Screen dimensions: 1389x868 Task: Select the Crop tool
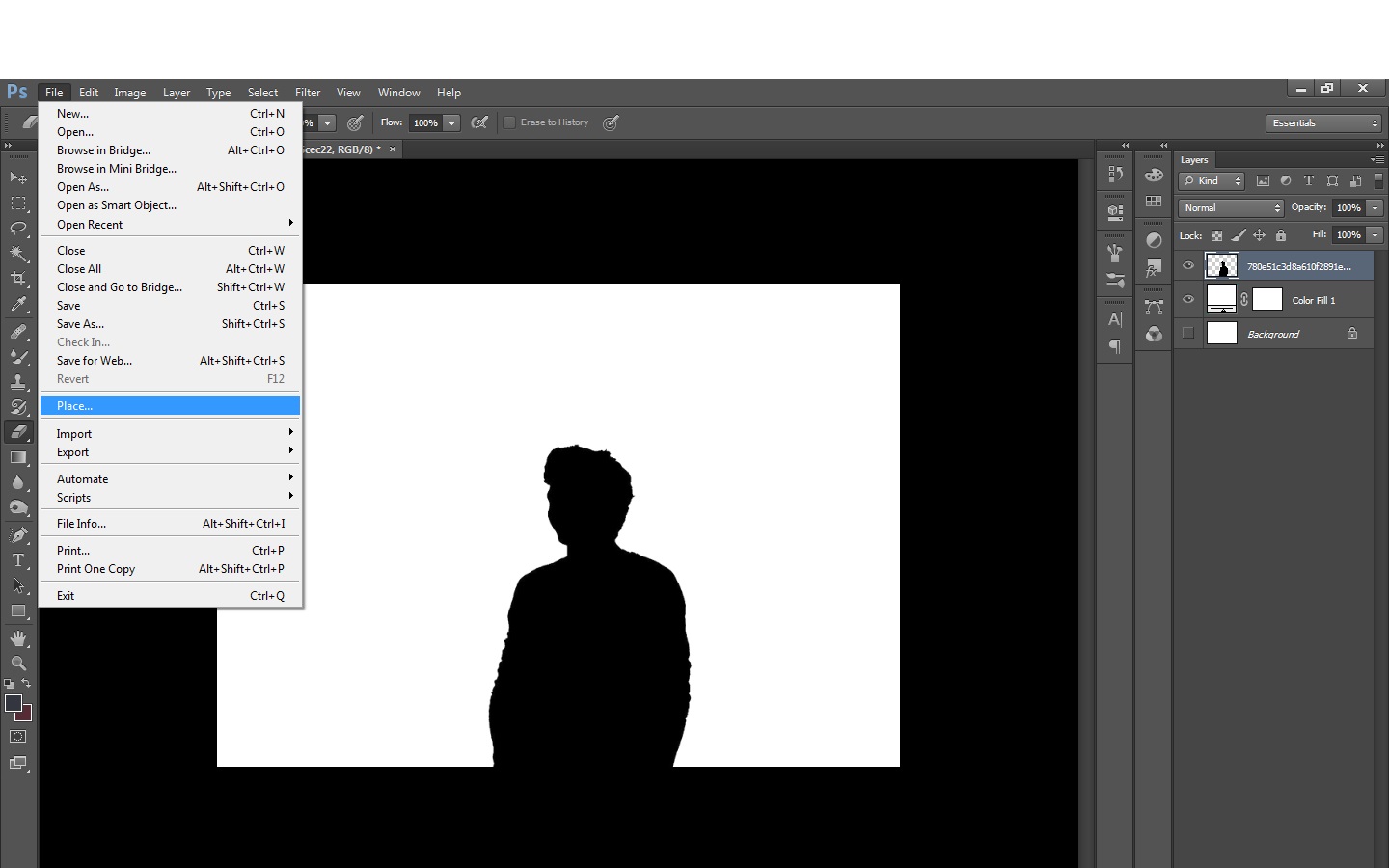(18, 279)
